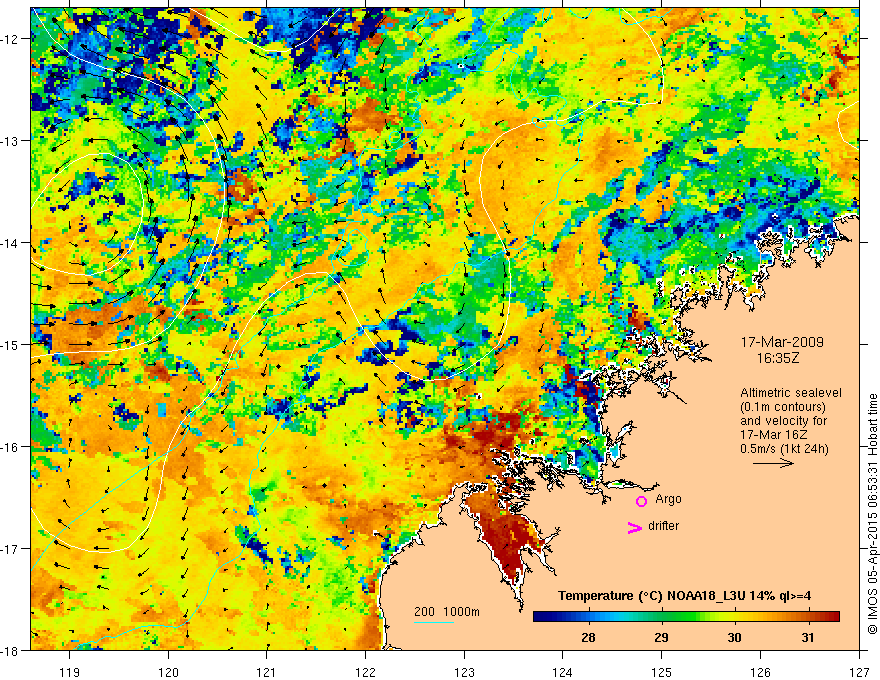Select the '16:35Z' time text
This screenshot has height=680, width=880.
[777, 357]
